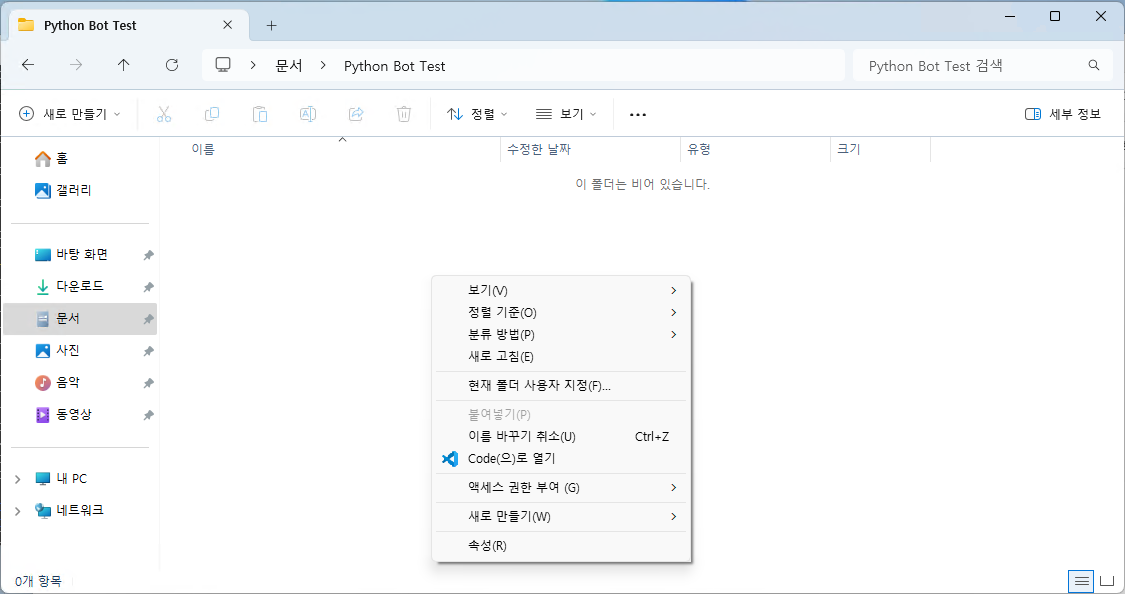
Task: Open the 정렬 dropdown in toolbar
Action: click(477, 114)
